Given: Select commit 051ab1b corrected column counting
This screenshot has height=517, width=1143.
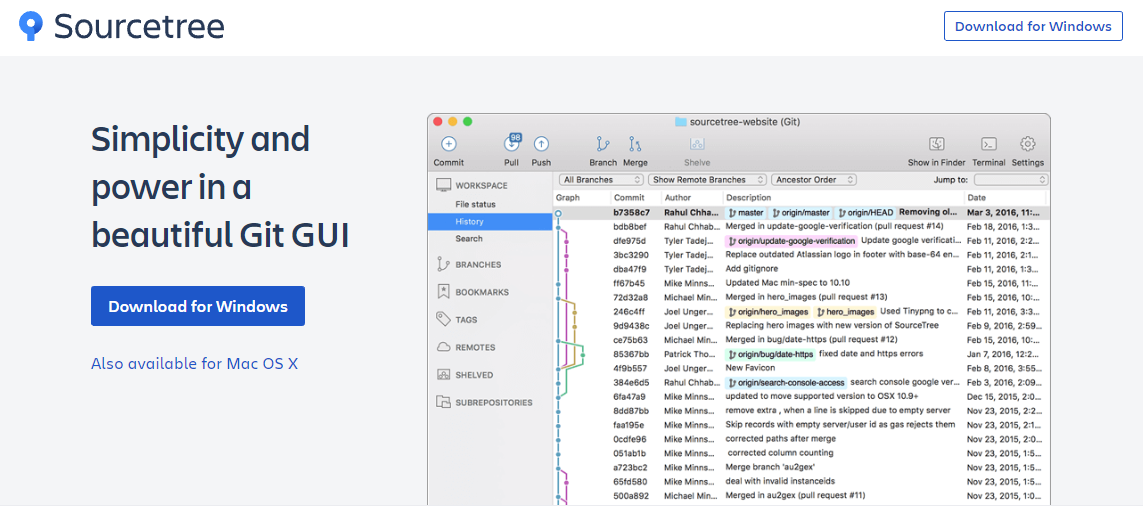Looking at the screenshot, I should [802, 453].
